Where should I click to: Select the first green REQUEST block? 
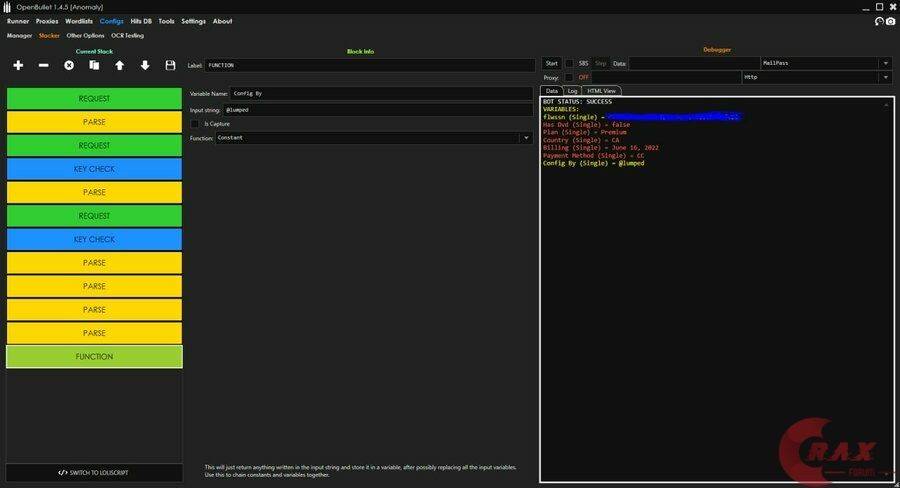click(x=94, y=99)
